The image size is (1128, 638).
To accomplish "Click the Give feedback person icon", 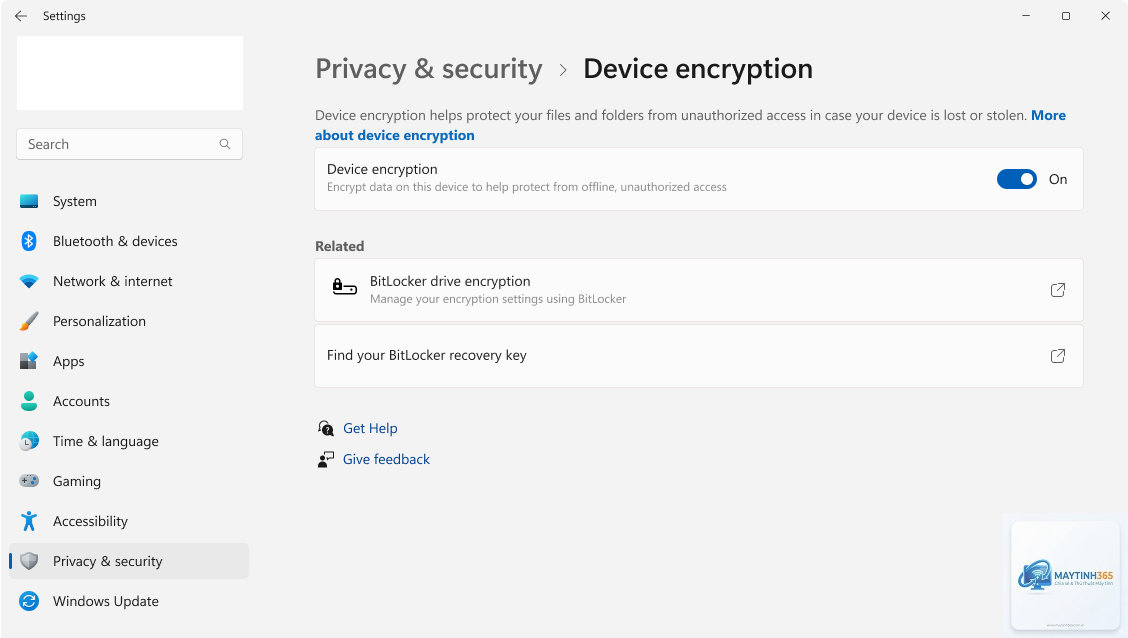I will tap(326, 460).
